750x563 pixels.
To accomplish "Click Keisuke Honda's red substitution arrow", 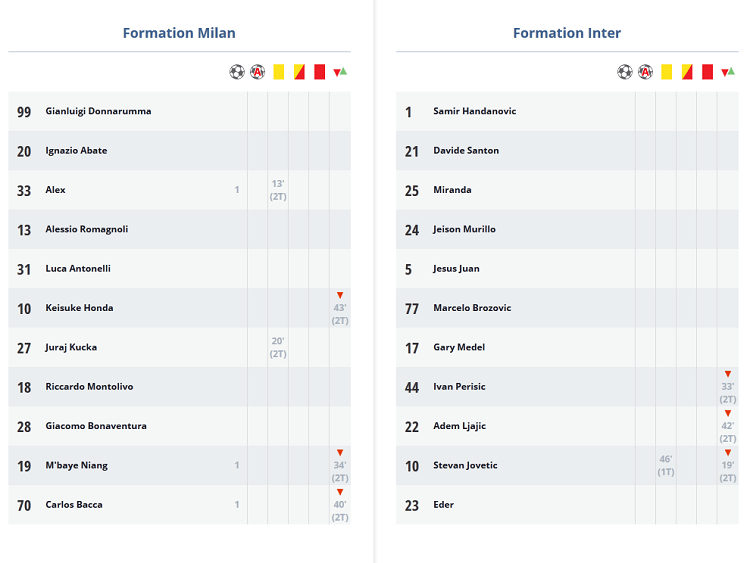I will (x=340, y=295).
